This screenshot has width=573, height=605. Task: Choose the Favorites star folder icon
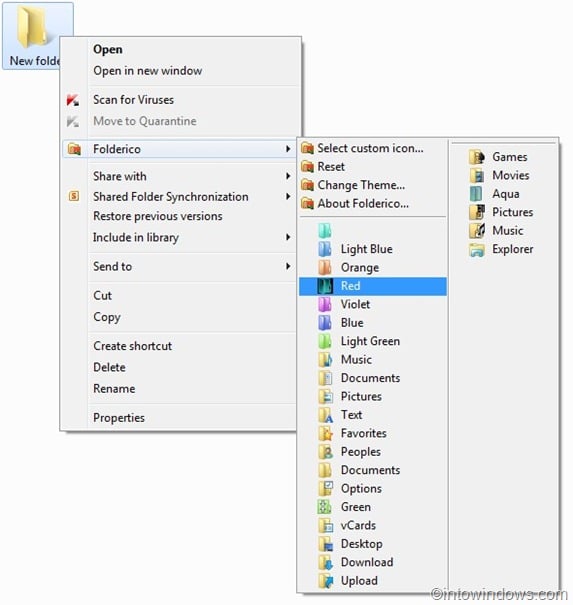tap(326, 434)
